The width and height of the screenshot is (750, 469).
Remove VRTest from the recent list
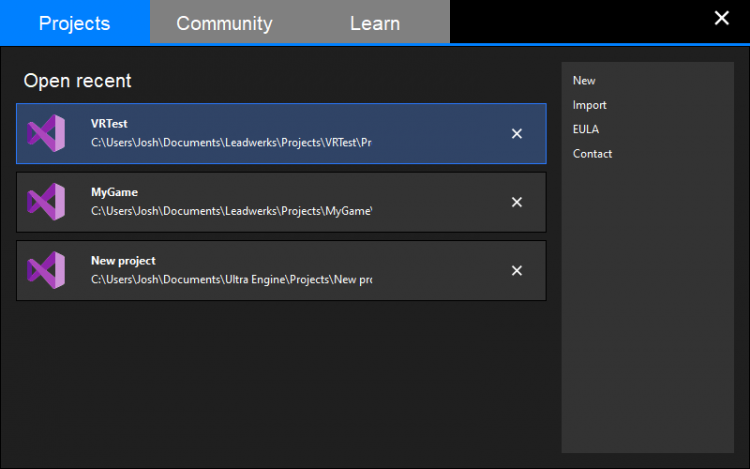coord(517,134)
